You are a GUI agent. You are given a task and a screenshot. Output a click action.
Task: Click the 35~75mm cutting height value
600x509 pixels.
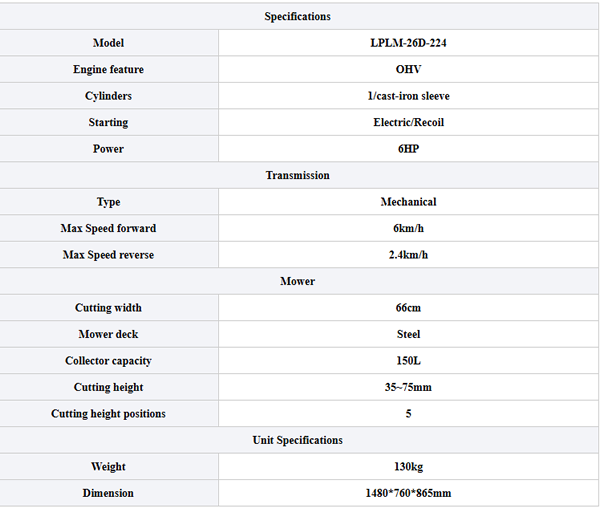(408, 388)
